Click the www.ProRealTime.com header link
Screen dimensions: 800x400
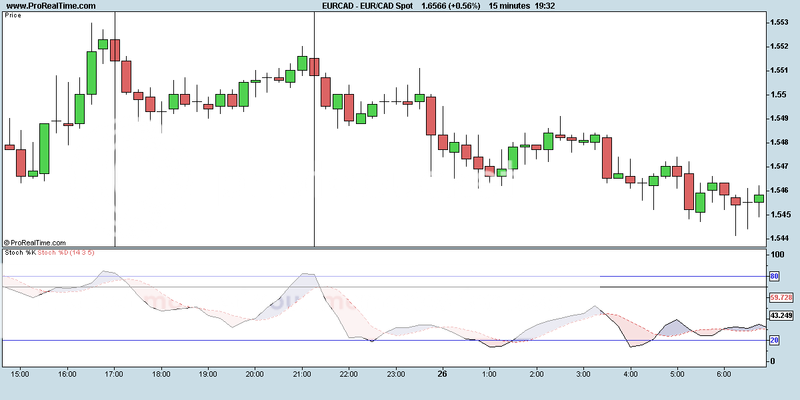click(x=52, y=6)
